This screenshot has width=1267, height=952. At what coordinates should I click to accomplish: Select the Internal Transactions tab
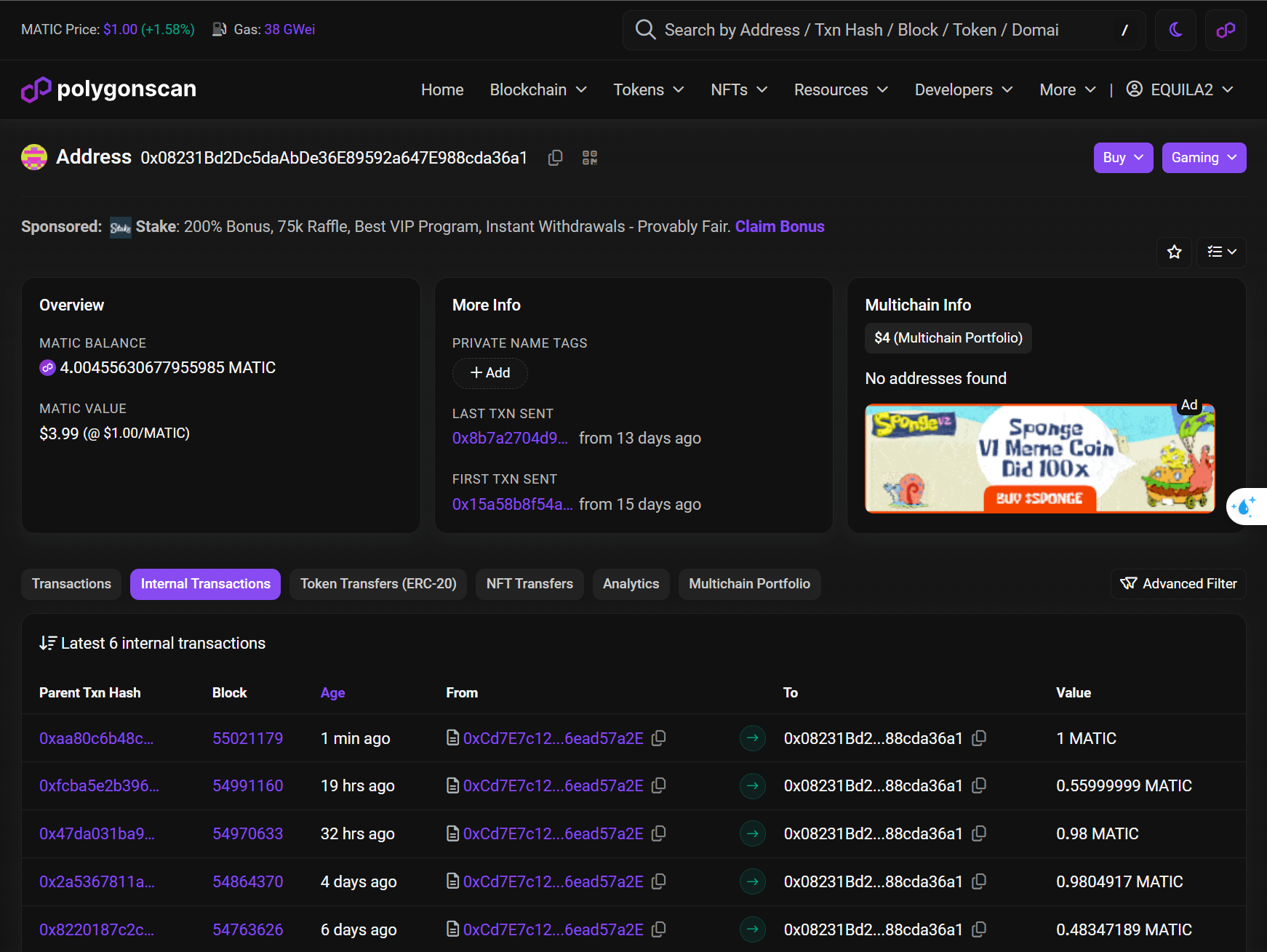click(205, 584)
